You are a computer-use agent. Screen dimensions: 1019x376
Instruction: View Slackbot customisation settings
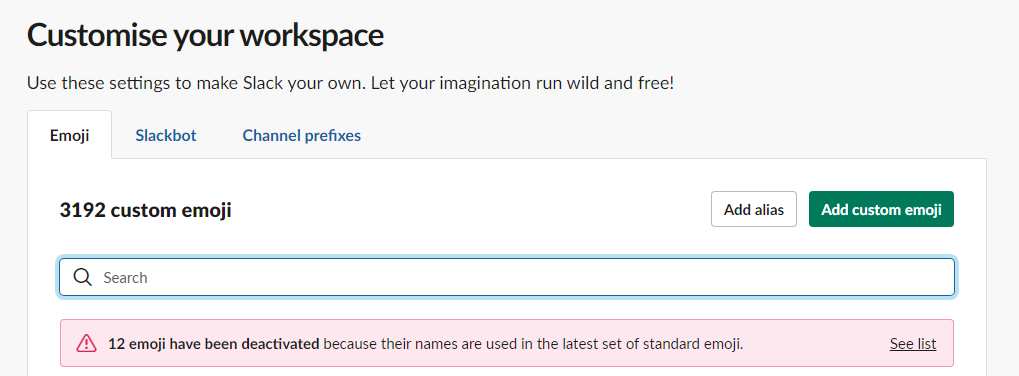tap(166, 136)
